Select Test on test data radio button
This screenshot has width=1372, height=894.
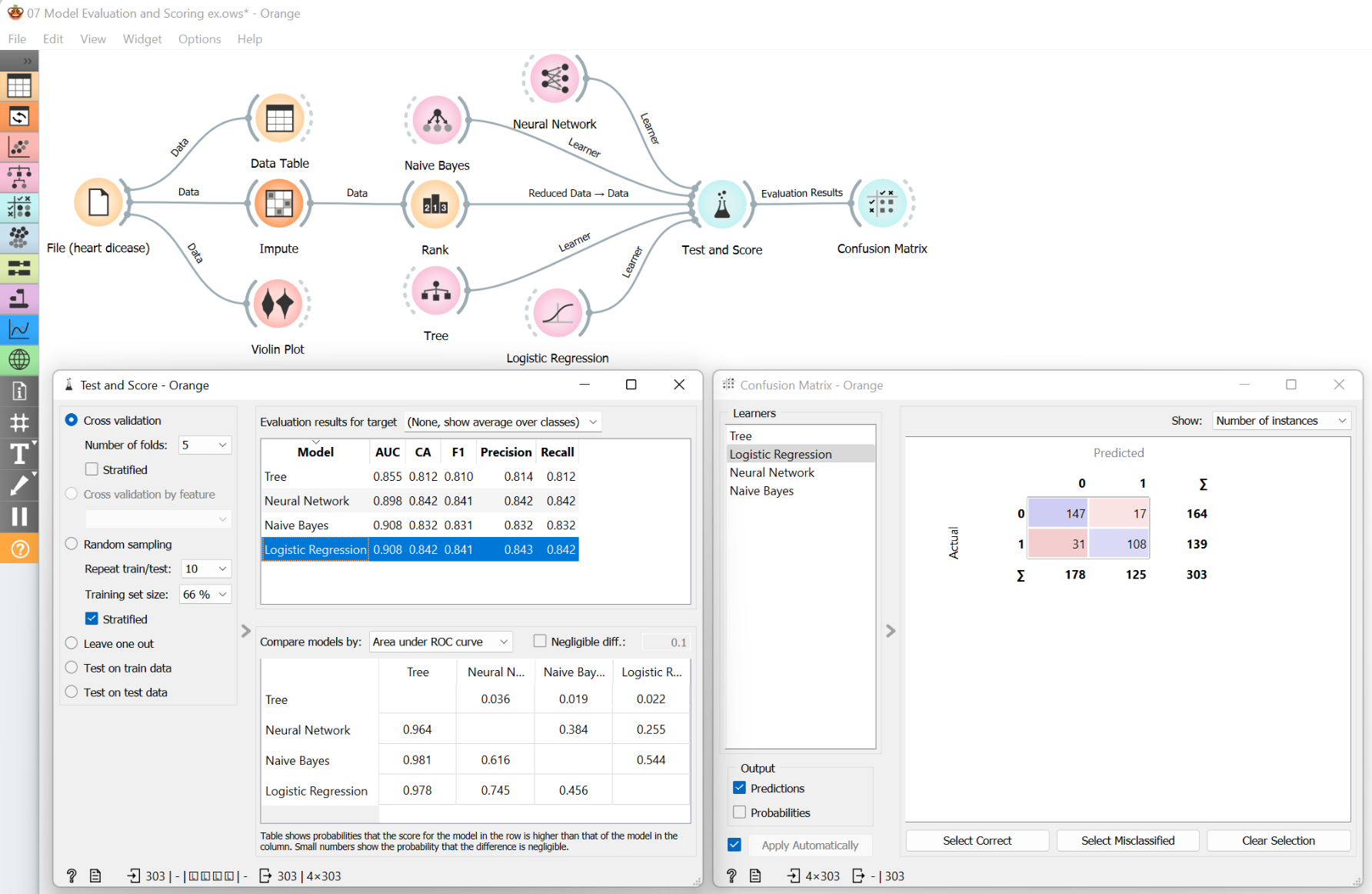[x=72, y=692]
